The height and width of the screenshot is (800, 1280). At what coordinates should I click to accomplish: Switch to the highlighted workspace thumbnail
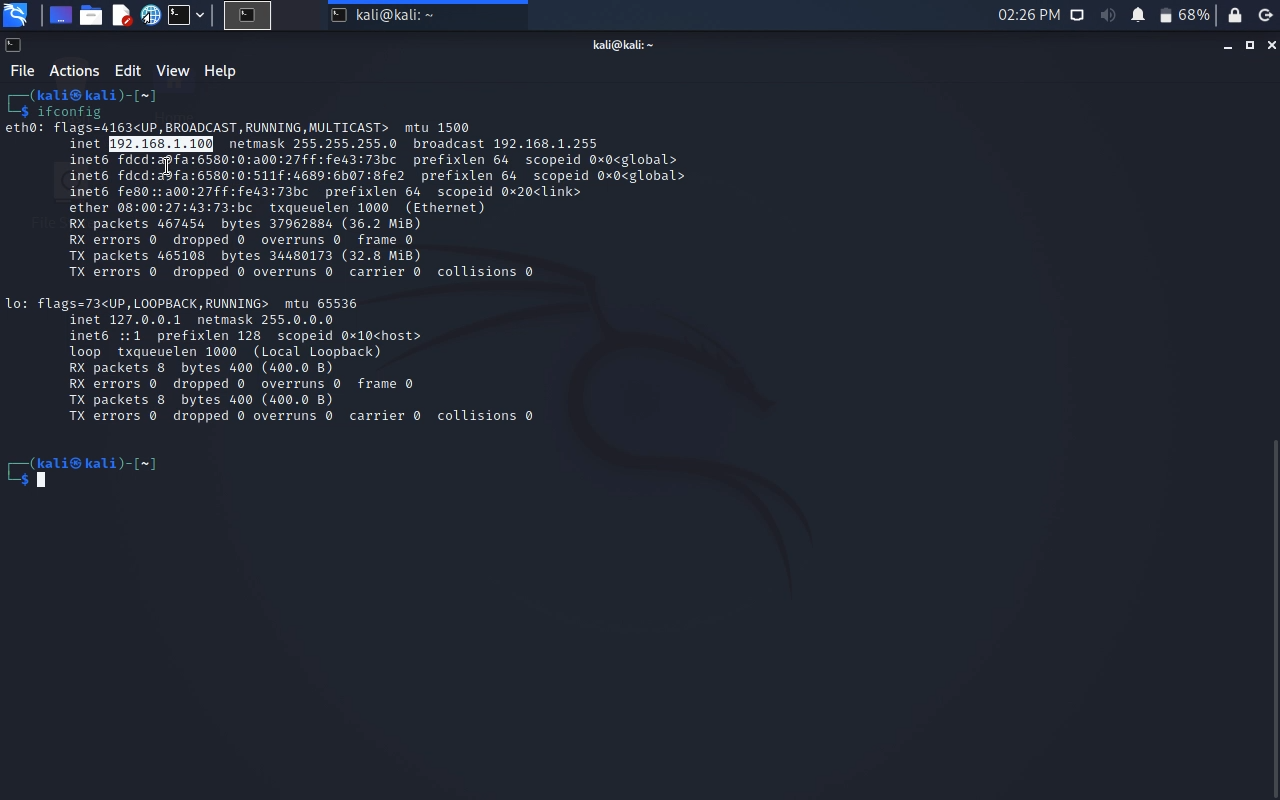(247, 15)
